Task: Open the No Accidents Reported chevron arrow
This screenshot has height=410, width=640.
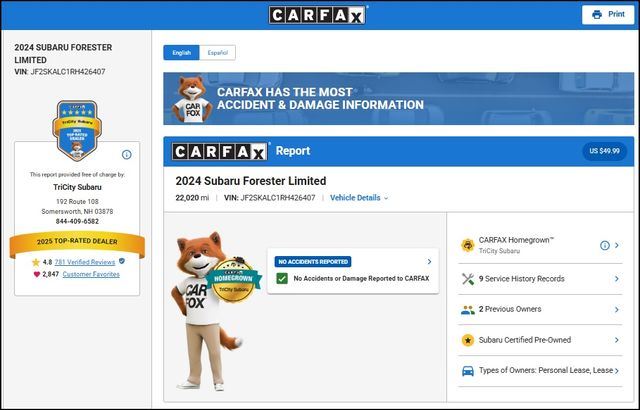Action: tap(429, 262)
